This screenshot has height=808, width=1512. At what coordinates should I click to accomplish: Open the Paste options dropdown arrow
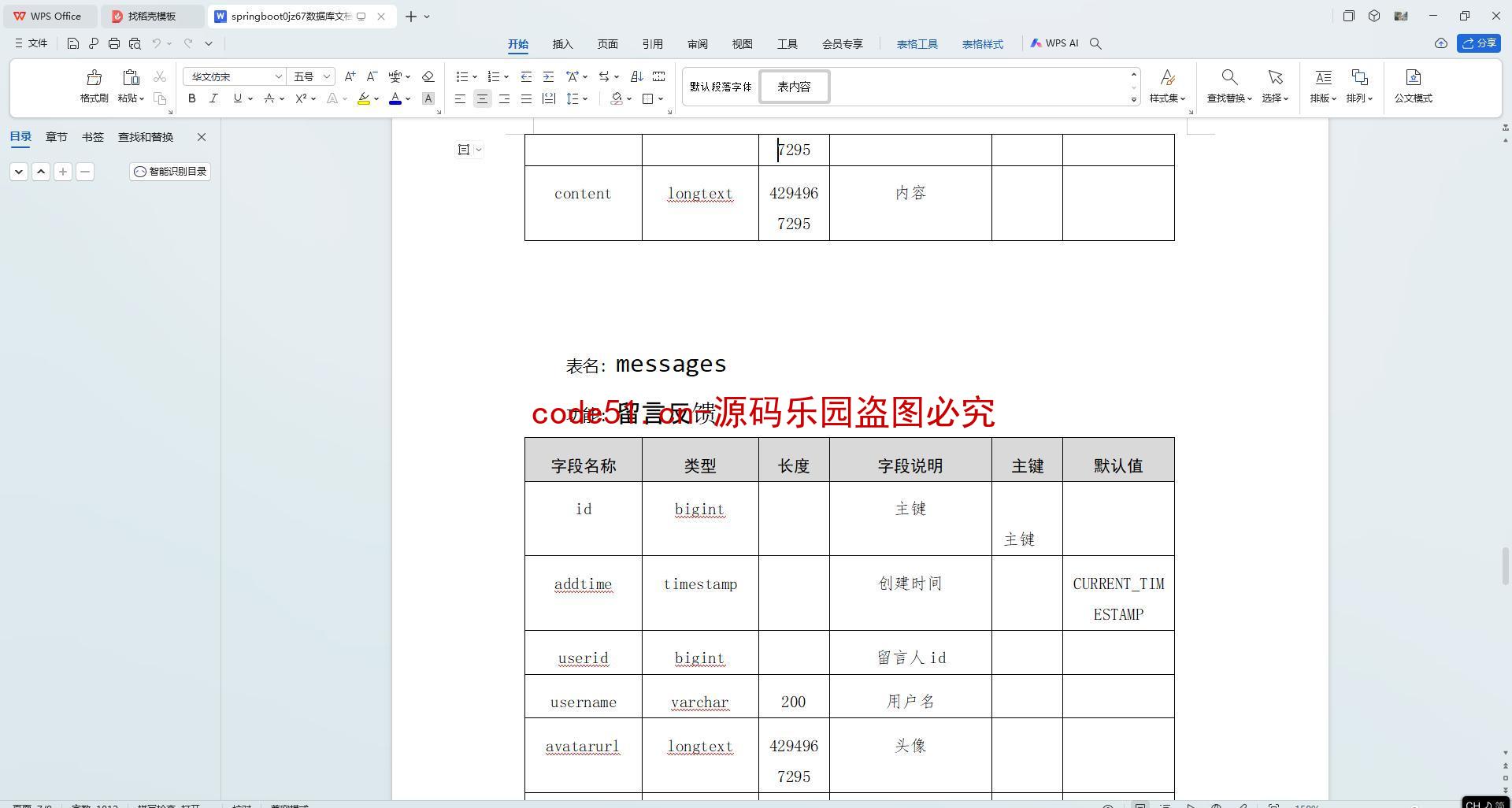142,98
